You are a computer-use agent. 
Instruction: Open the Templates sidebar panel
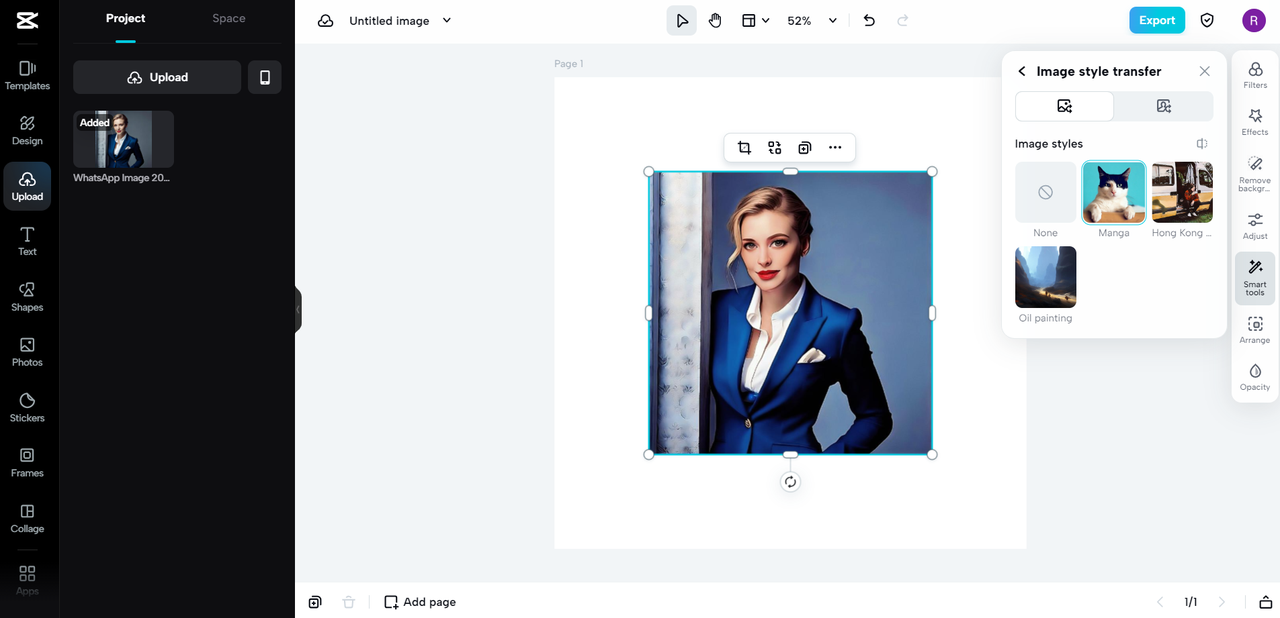[x=27, y=75]
